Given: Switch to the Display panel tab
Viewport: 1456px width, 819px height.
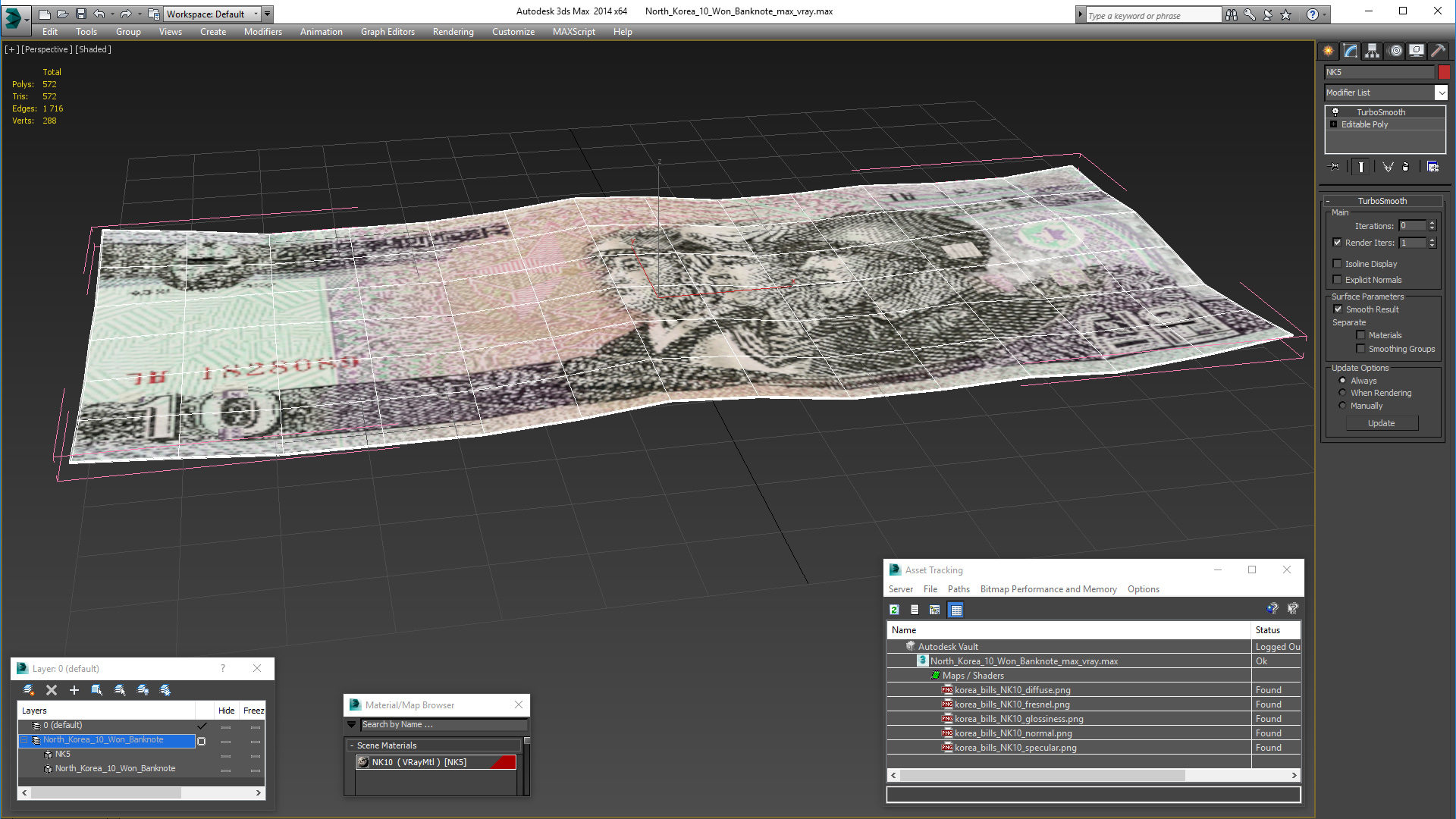Looking at the screenshot, I should click(x=1417, y=51).
